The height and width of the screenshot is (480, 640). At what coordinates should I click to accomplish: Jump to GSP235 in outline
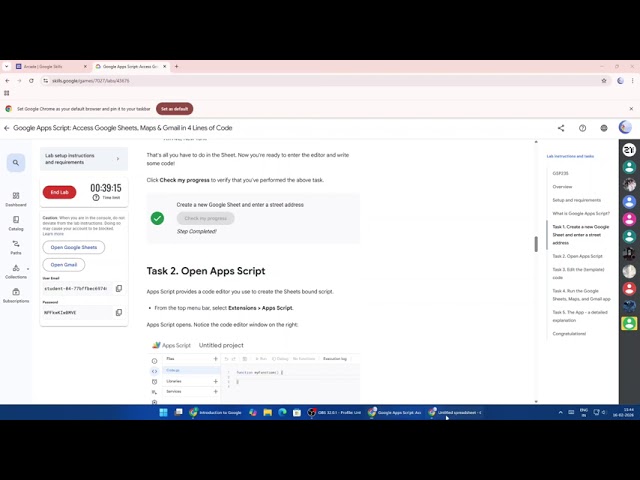(x=560, y=173)
